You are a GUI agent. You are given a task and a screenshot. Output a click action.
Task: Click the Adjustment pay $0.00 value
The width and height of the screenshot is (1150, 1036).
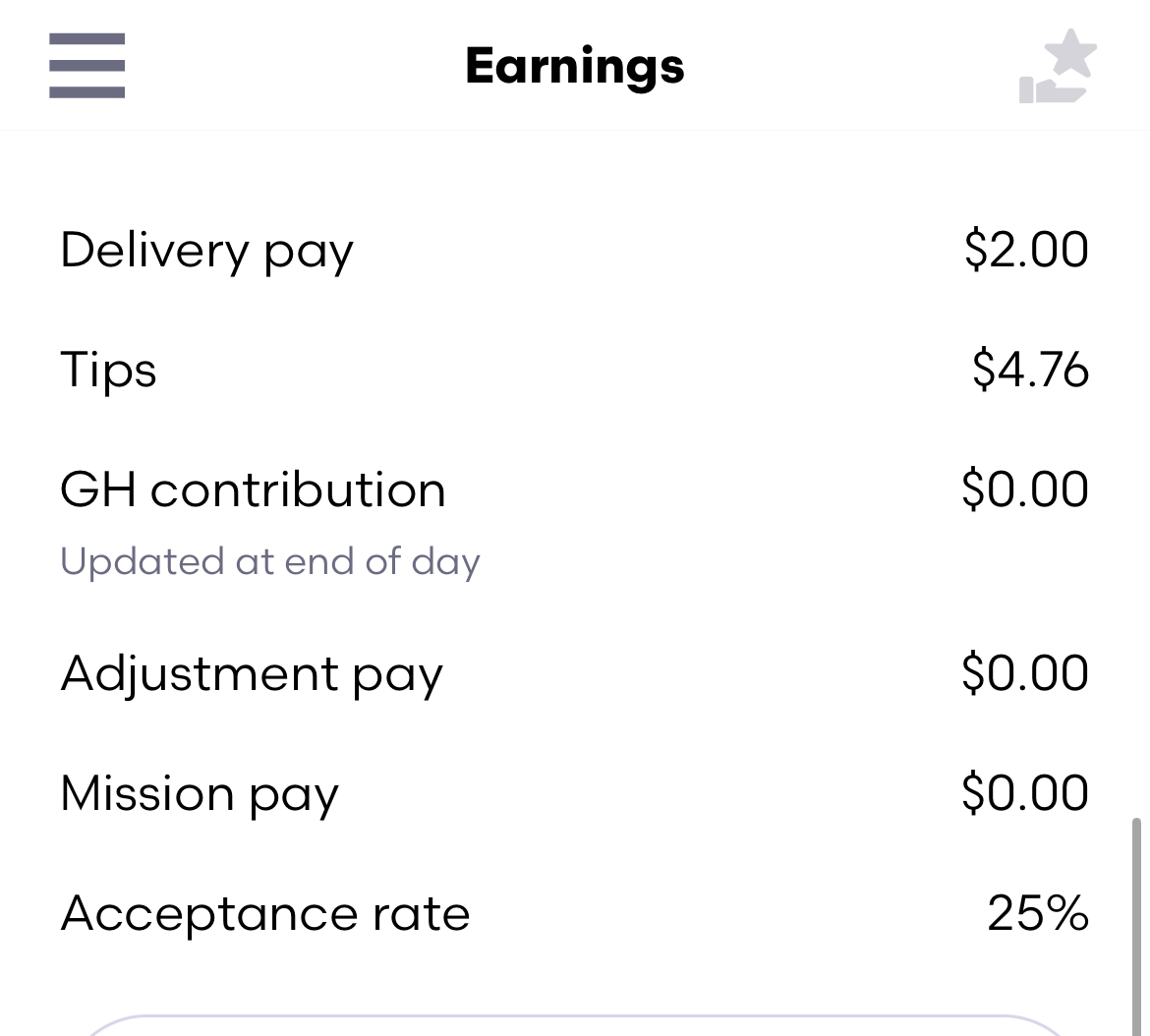(x=1025, y=674)
